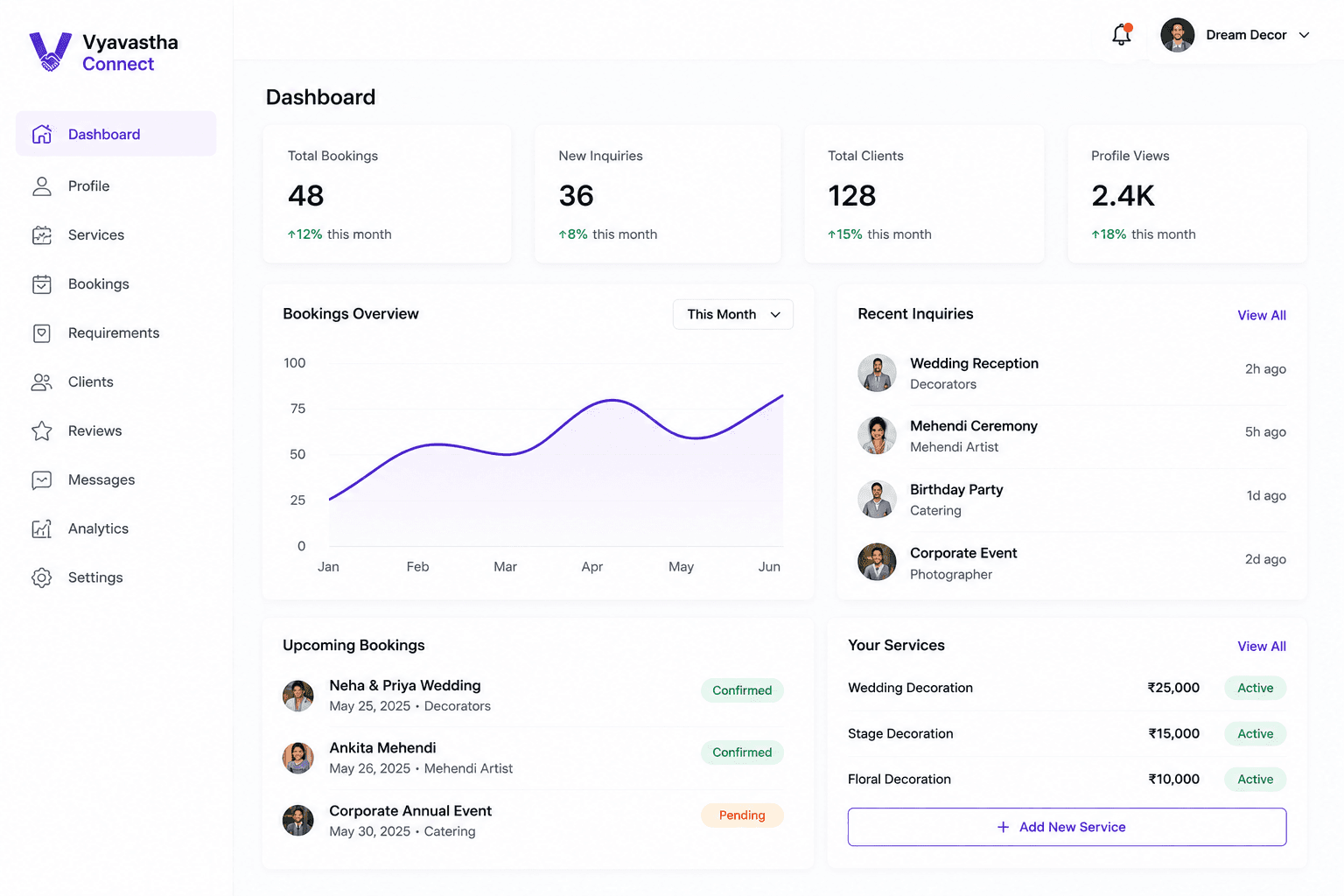Open the Corporate Event inquiry title

(x=963, y=553)
